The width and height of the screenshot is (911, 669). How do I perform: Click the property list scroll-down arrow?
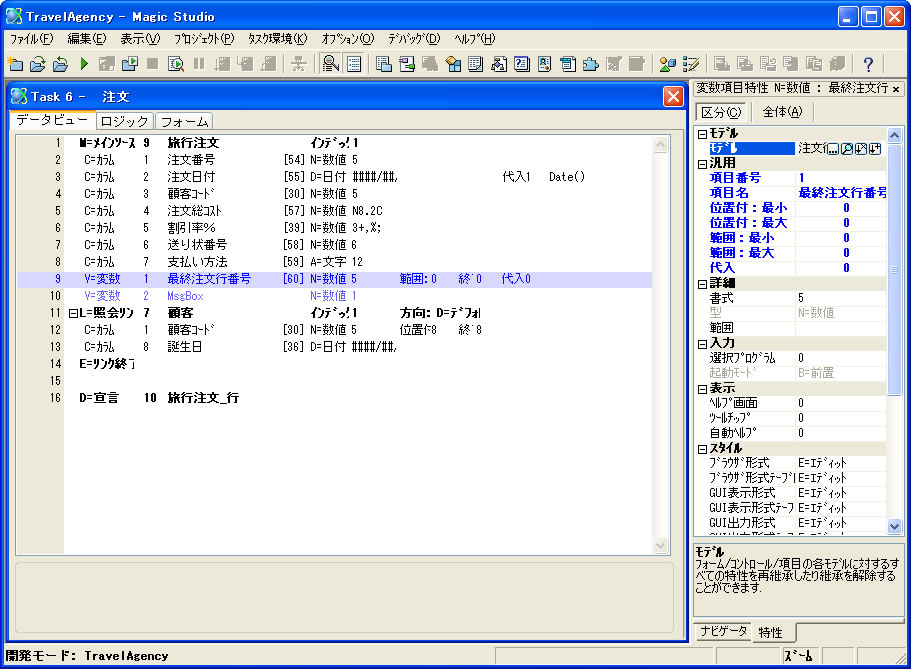pyautogui.click(x=894, y=527)
